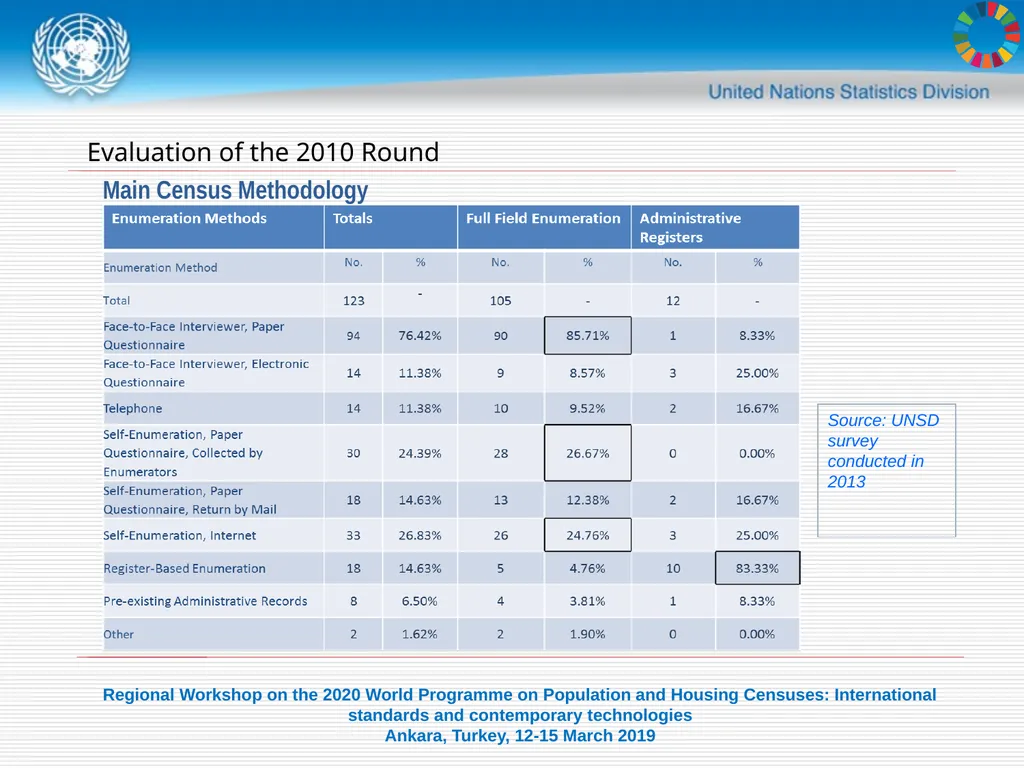The height and width of the screenshot is (768, 1024).
Task: Select 'Face-to-Face Interviewer, Paper Questionnaire' row label
Action: [x=194, y=336]
